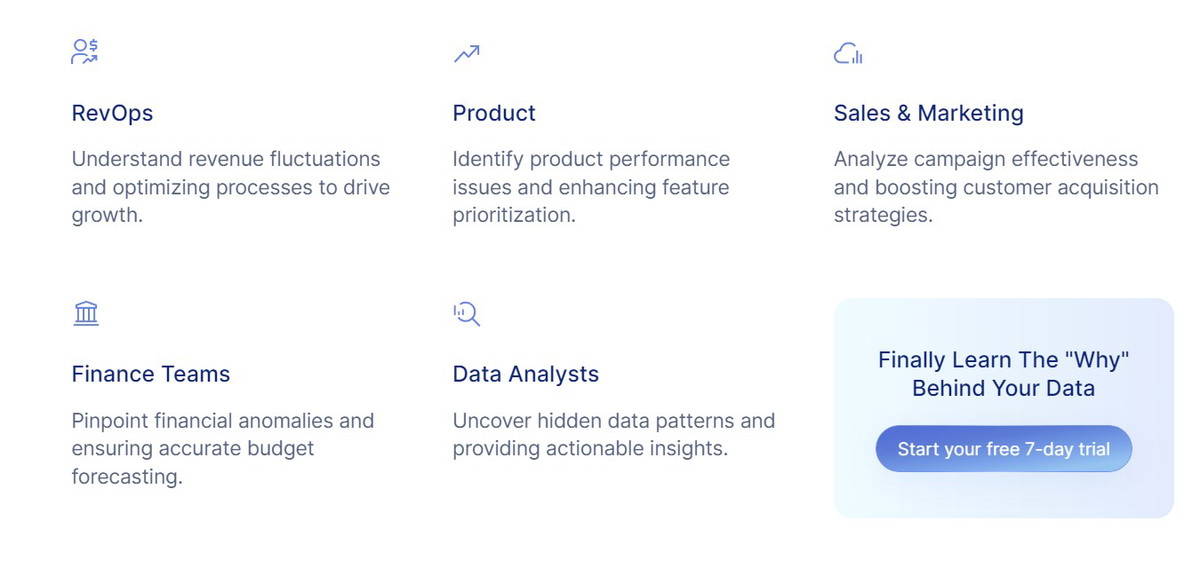The image size is (1200, 568).
Task: Click the Finance Teams bank building icon
Action: coord(86,314)
